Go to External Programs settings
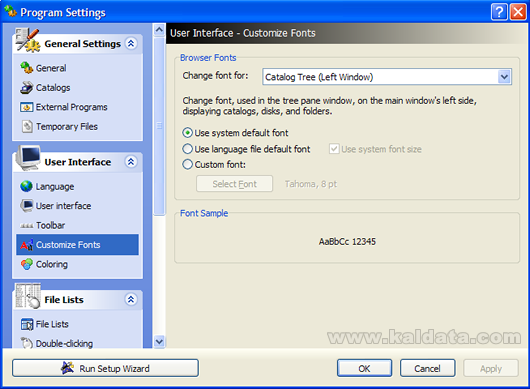 pyautogui.click(x=72, y=107)
